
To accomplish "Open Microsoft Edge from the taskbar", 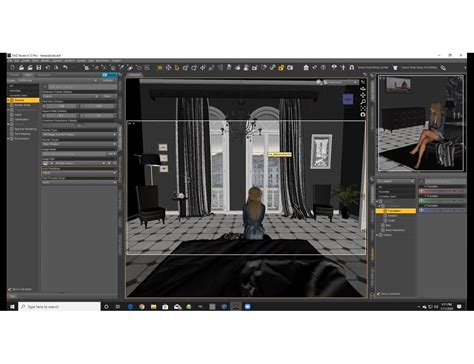I will point(130,307).
